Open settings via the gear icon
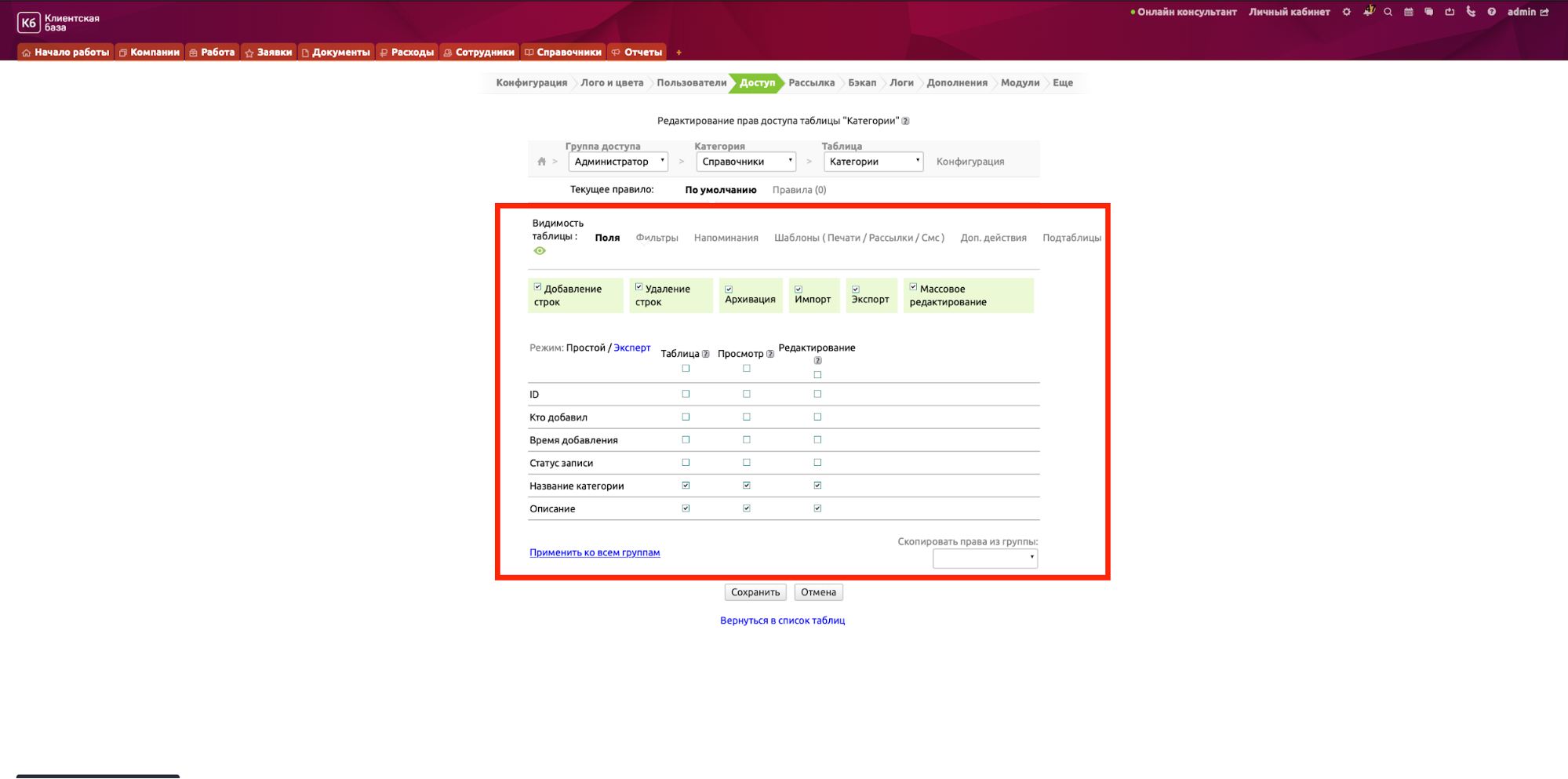 pyautogui.click(x=1347, y=12)
